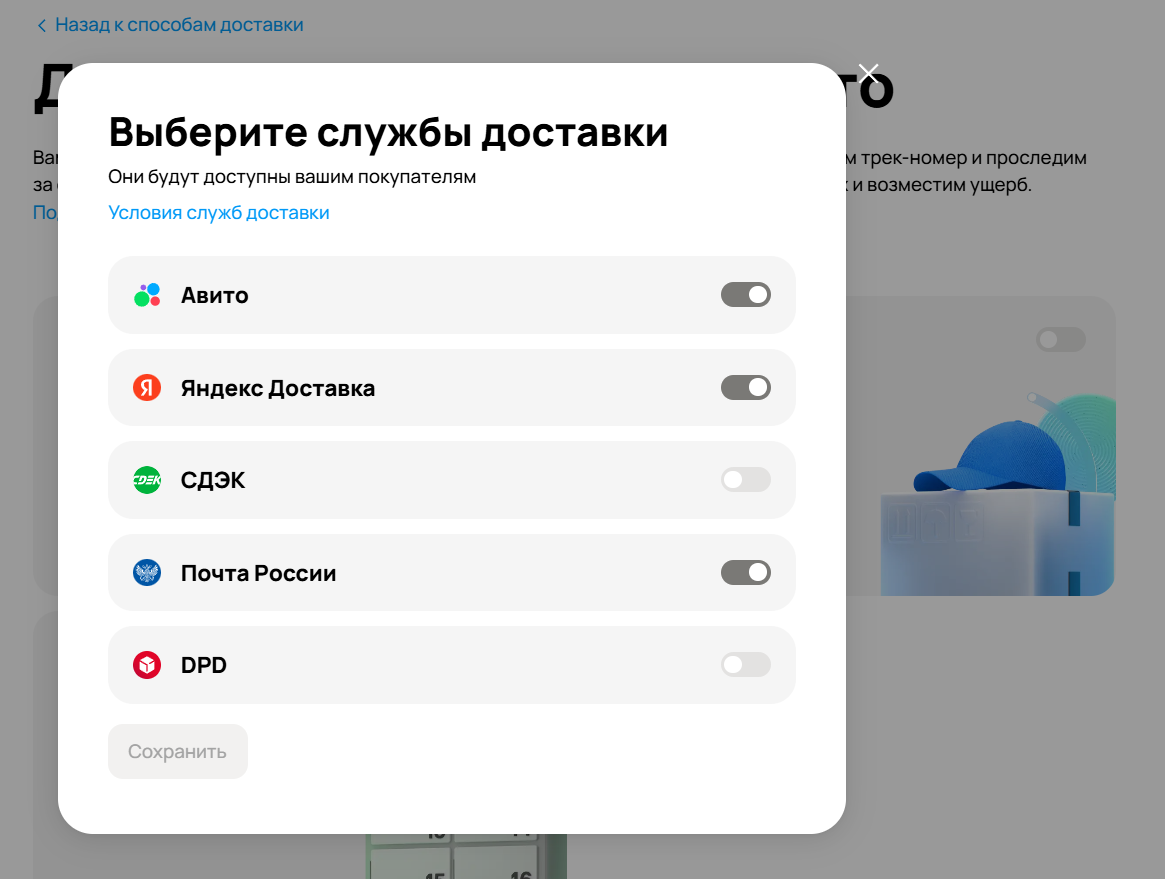Click the Сохранить button
Screen dimensions: 1165x879
178,751
